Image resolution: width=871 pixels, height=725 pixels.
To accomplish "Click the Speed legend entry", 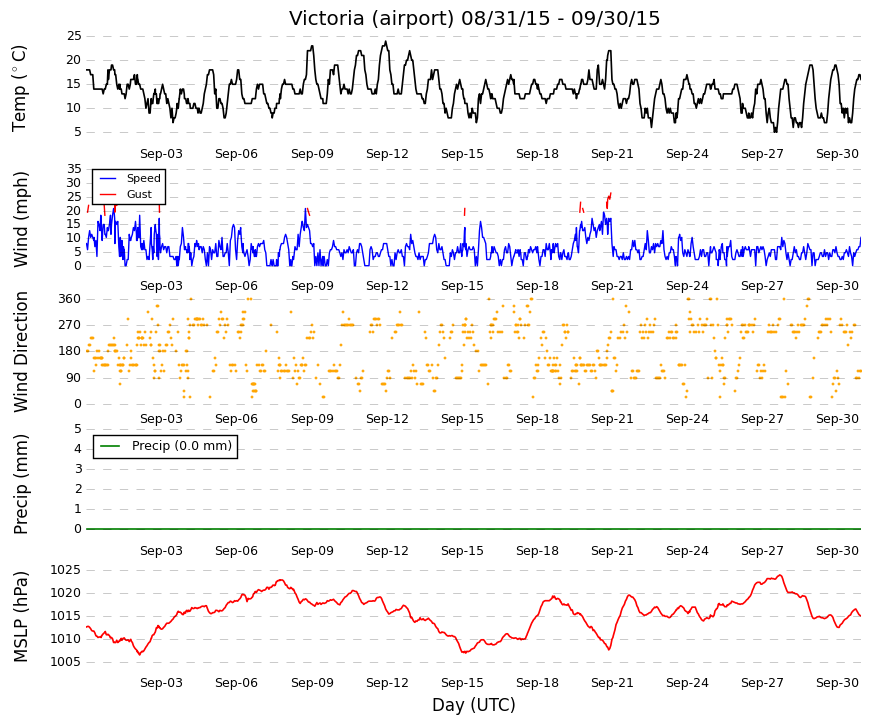I will 143,178.
